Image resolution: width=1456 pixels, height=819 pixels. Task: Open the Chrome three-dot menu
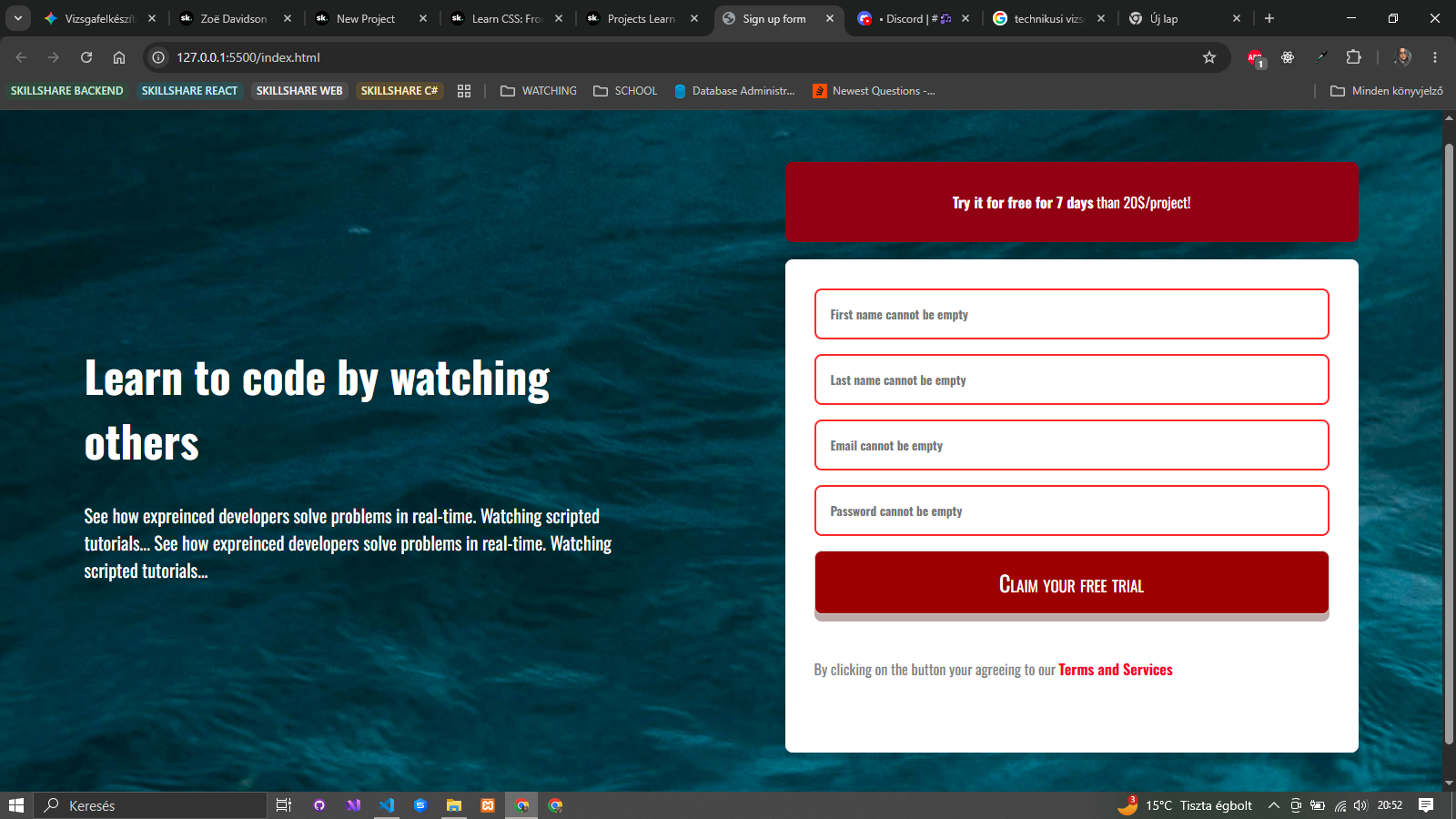(x=1435, y=57)
